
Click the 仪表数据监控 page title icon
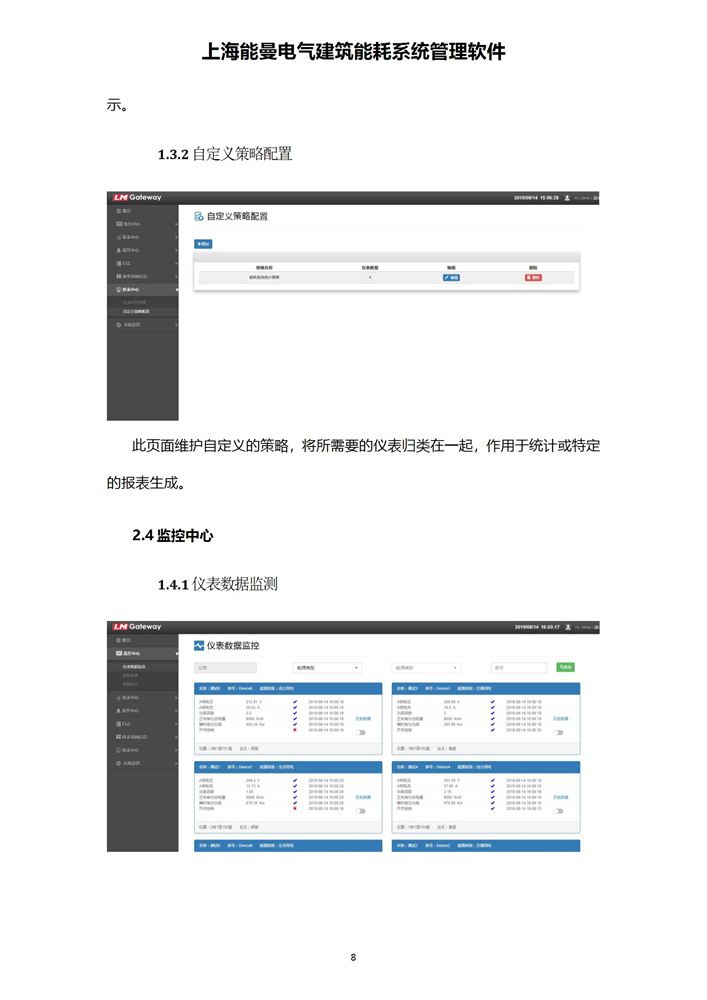[198, 646]
